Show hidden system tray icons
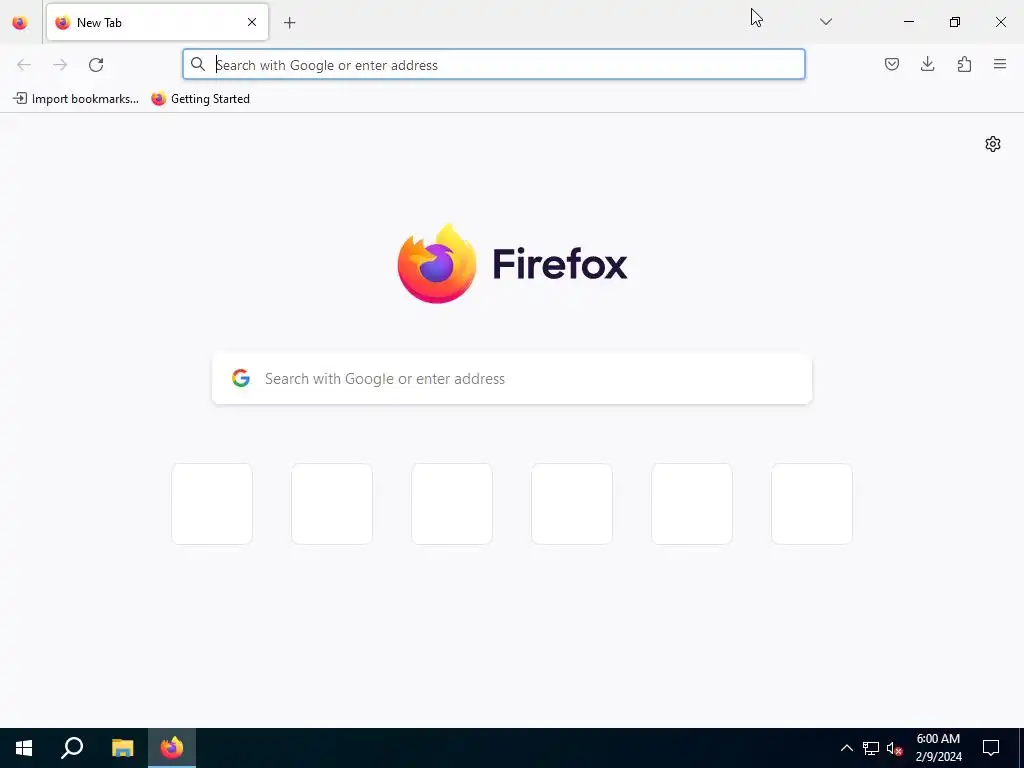1024x768 pixels. pos(846,748)
